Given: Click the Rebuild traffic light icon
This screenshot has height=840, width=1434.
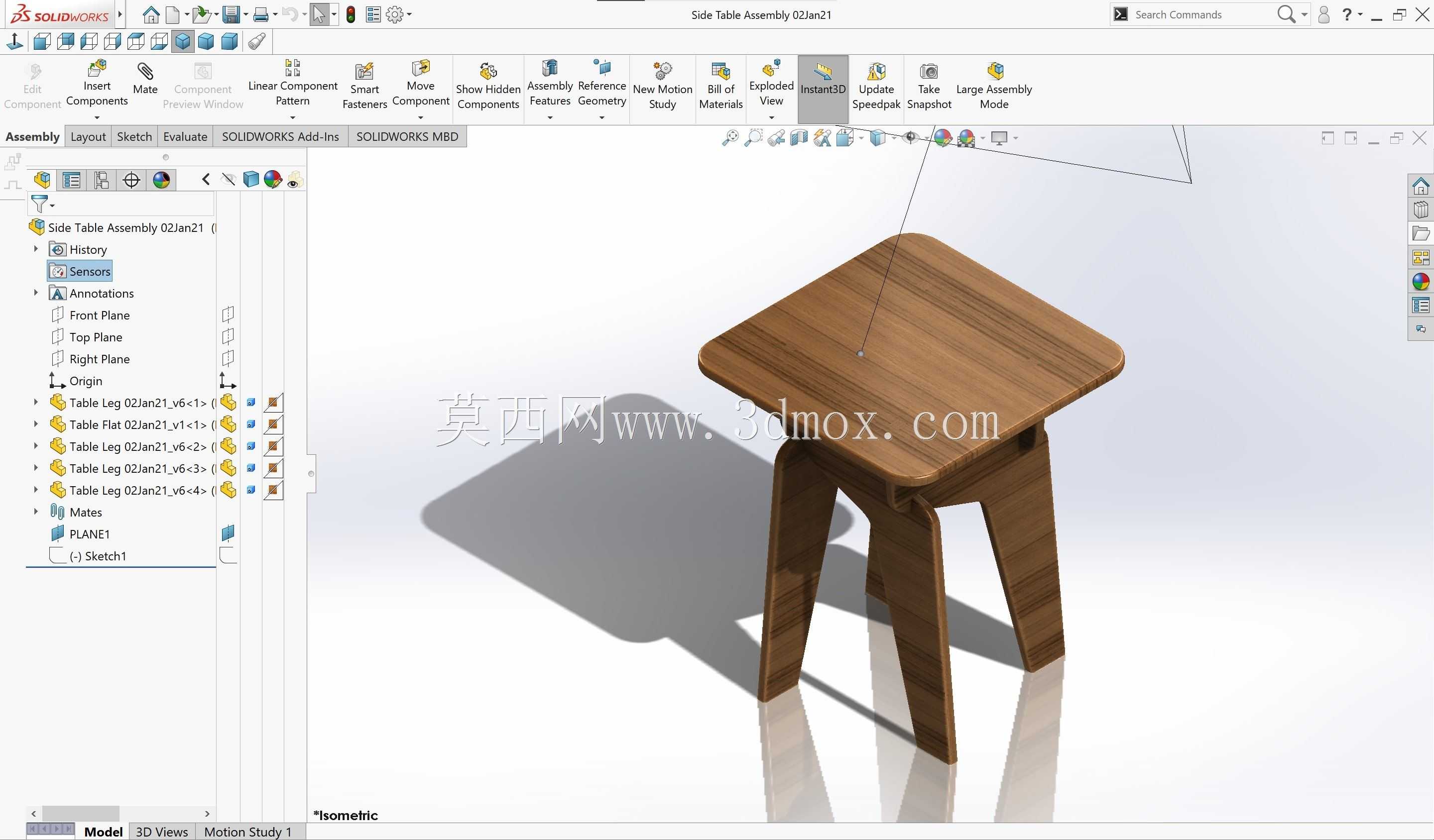Looking at the screenshot, I should [x=351, y=14].
